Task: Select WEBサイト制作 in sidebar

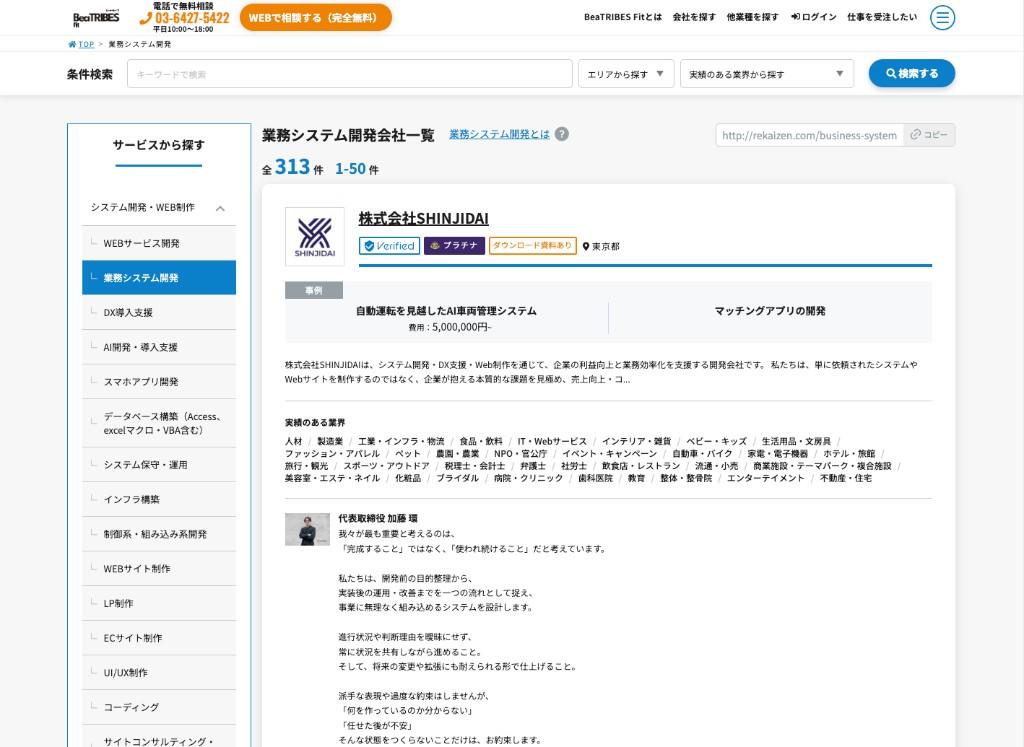Action: click(159, 568)
